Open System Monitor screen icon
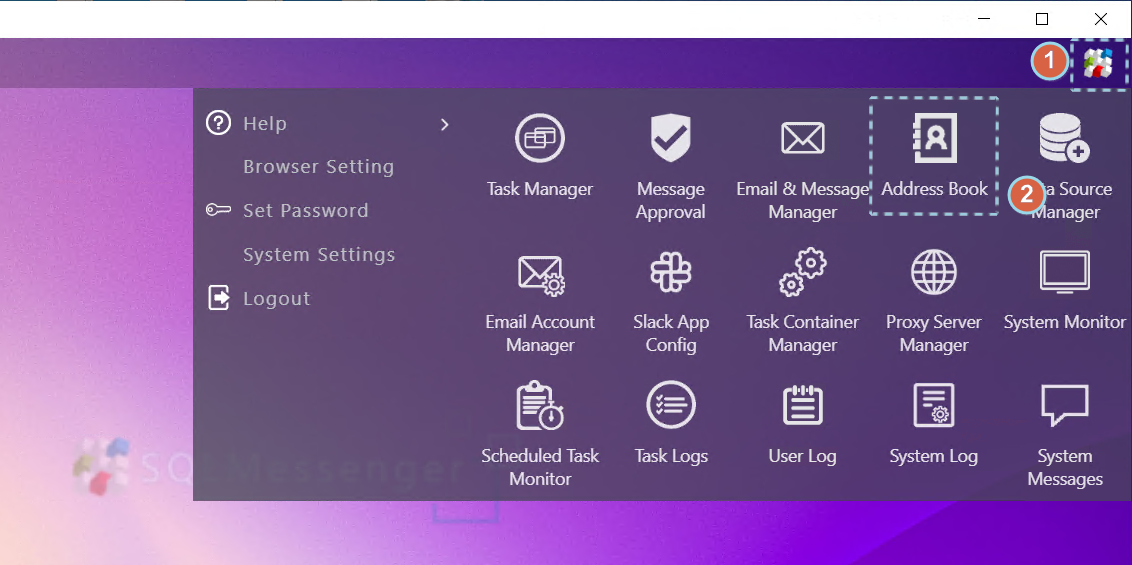This screenshot has height=565, width=1132. [x=1065, y=271]
